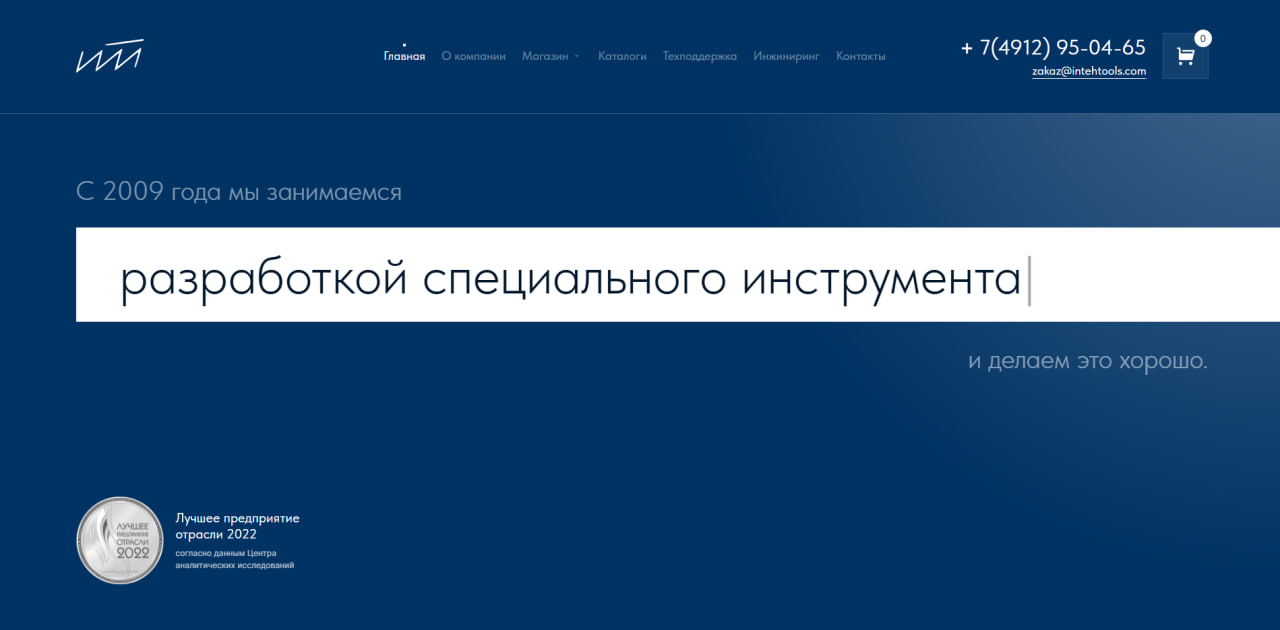Viewport: 1280px width, 630px height.
Task: Navigate to Каталоги
Action: (622, 56)
